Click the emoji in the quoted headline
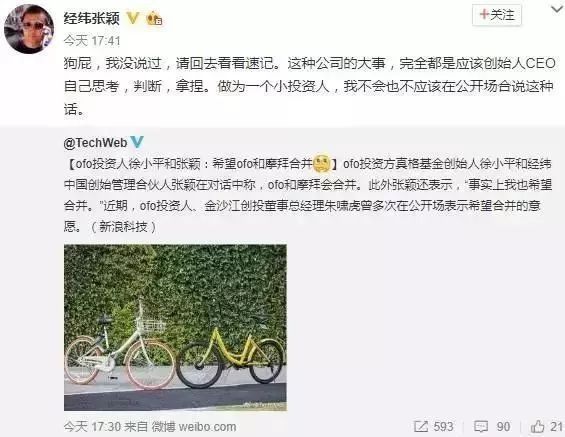 pyautogui.click(x=322, y=164)
